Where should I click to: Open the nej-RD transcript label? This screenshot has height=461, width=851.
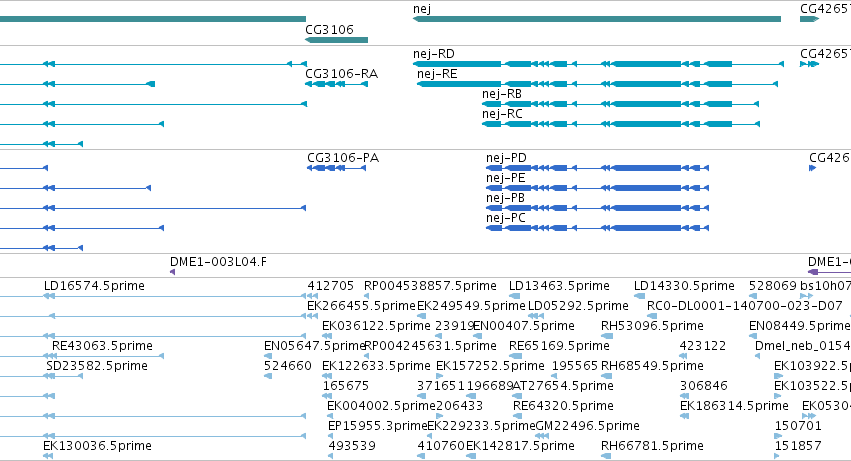pos(434,54)
